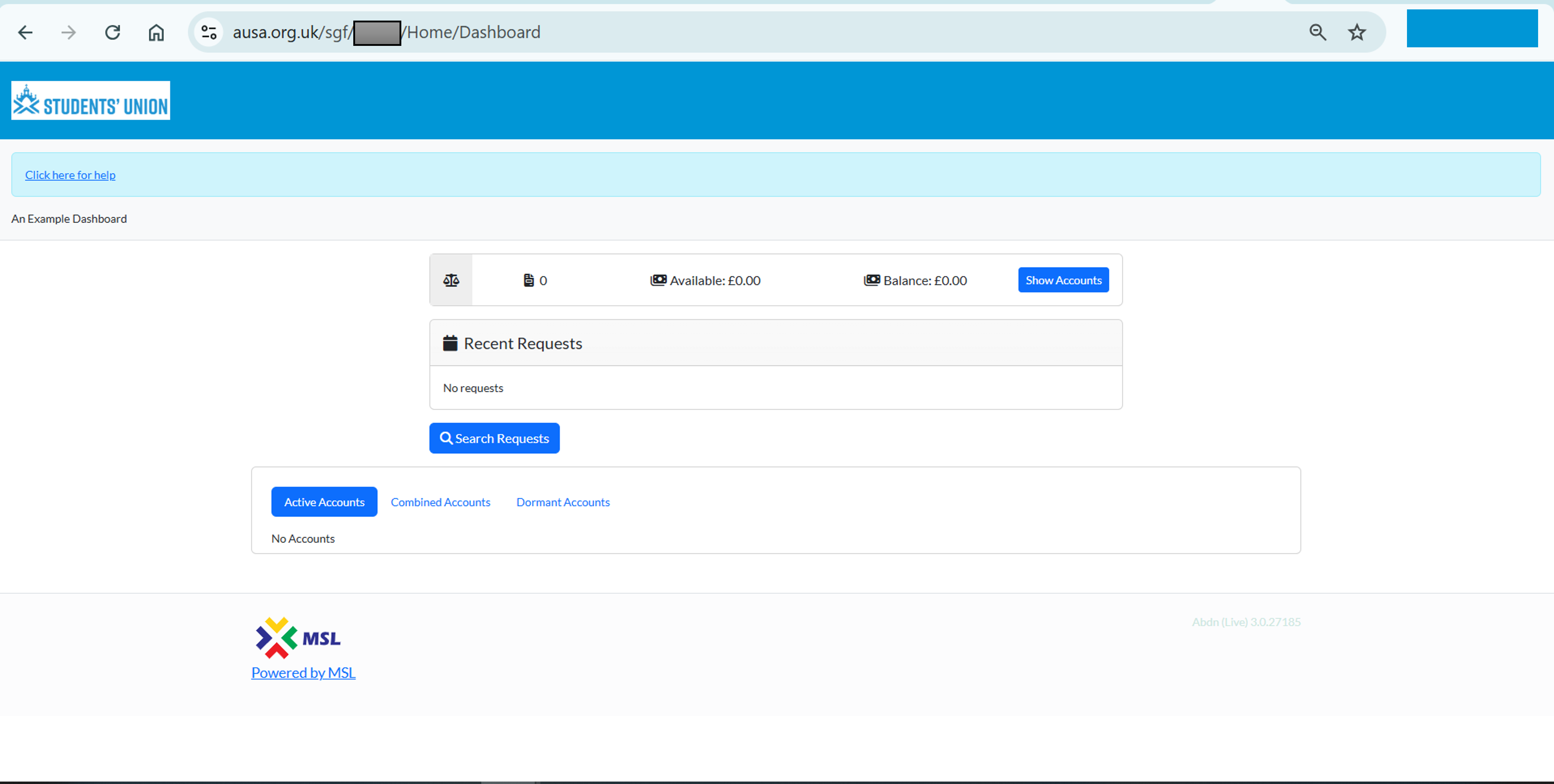Click the browser home icon
The width and height of the screenshot is (1554, 784).
(x=156, y=32)
